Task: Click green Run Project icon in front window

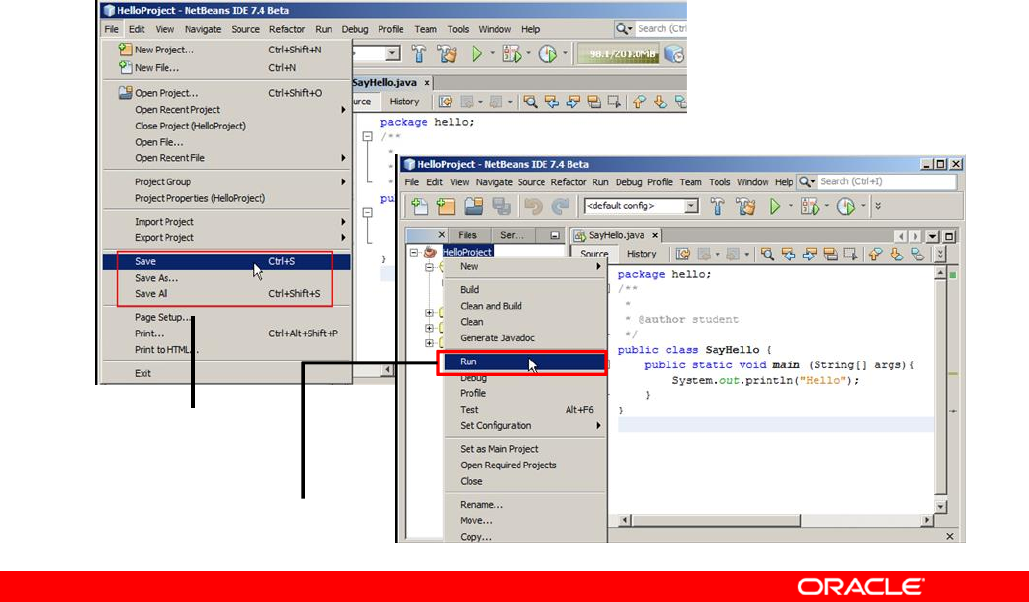Action: tap(774, 206)
